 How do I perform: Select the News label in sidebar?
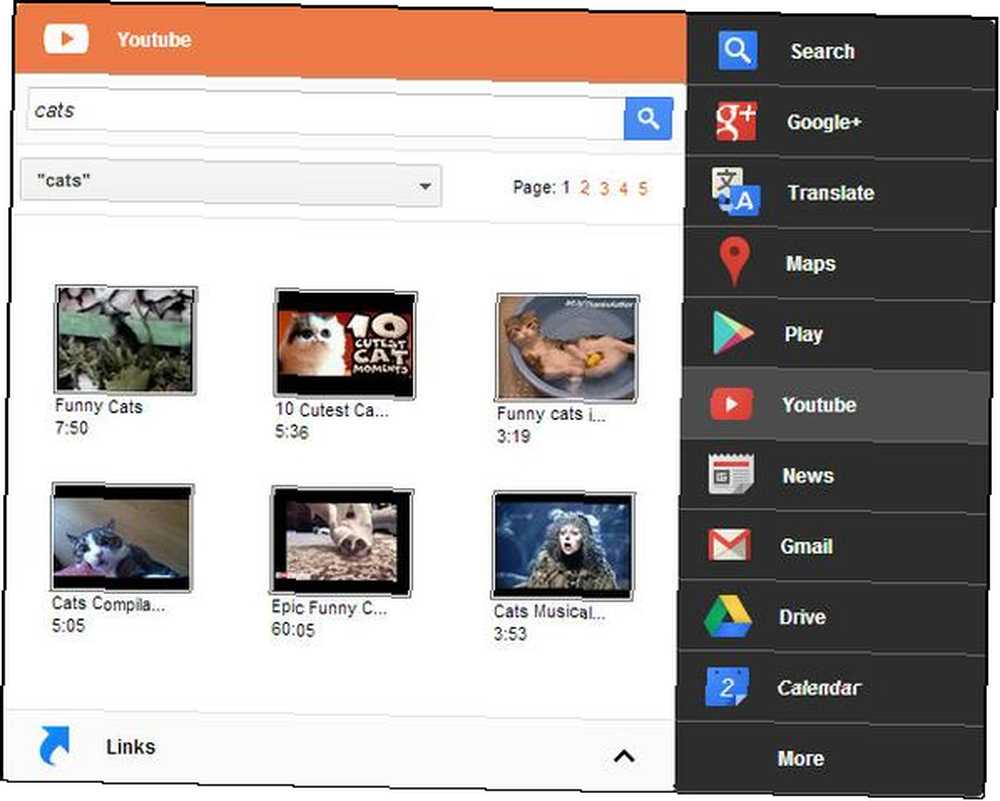click(808, 476)
